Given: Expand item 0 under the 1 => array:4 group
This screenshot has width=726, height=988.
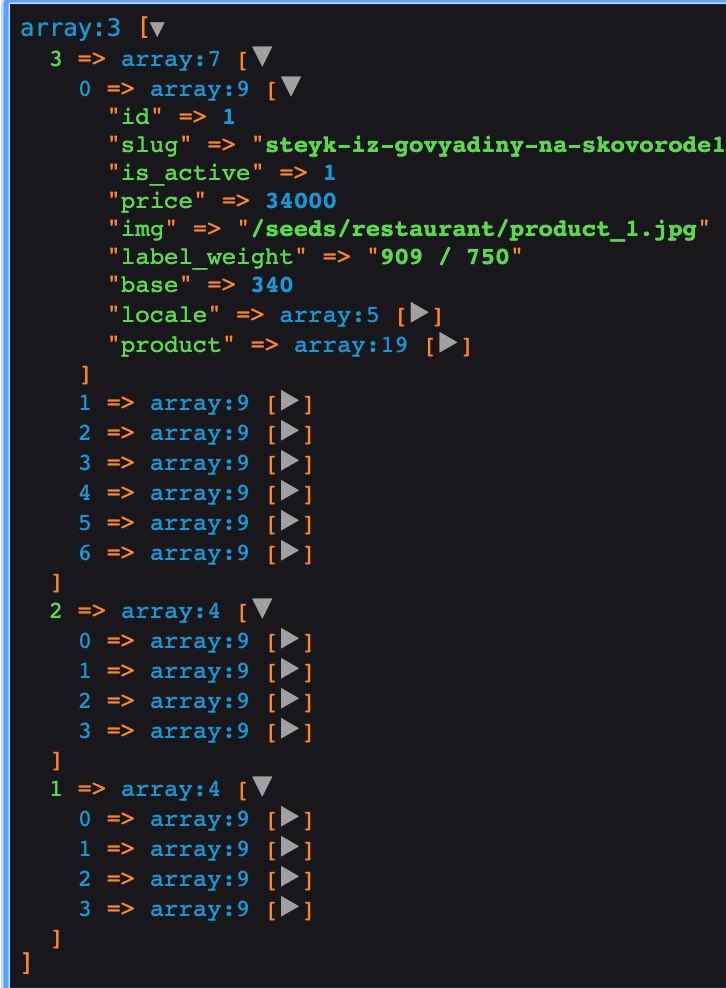Looking at the screenshot, I should (290, 817).
